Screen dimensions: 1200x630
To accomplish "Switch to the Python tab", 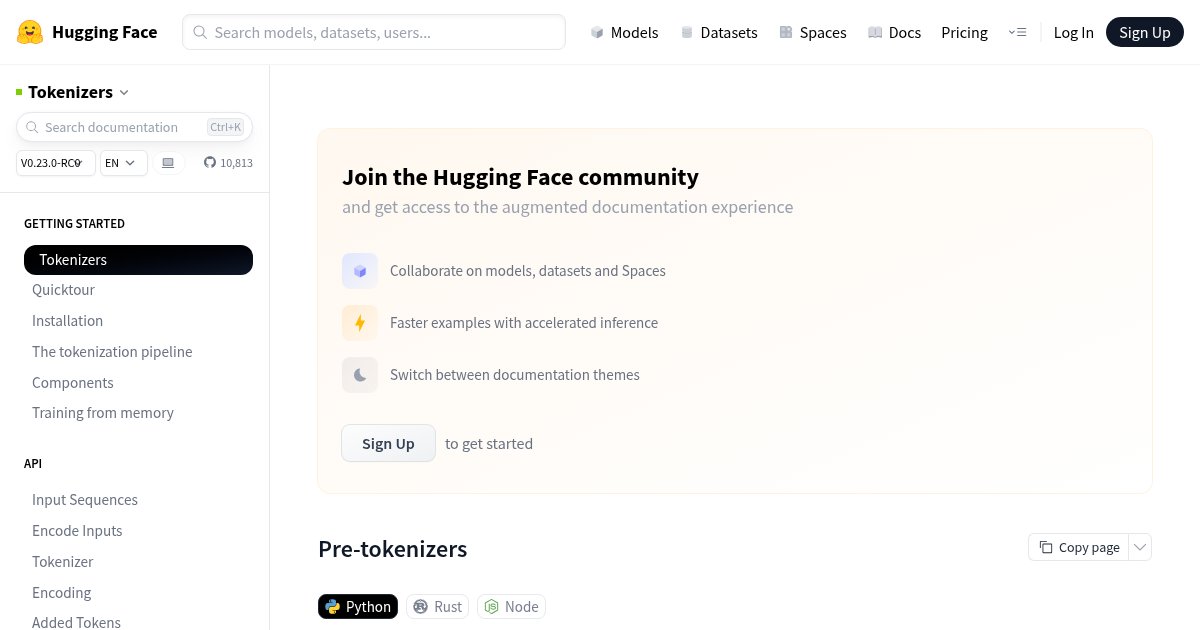I will click(x=358, y=607).
